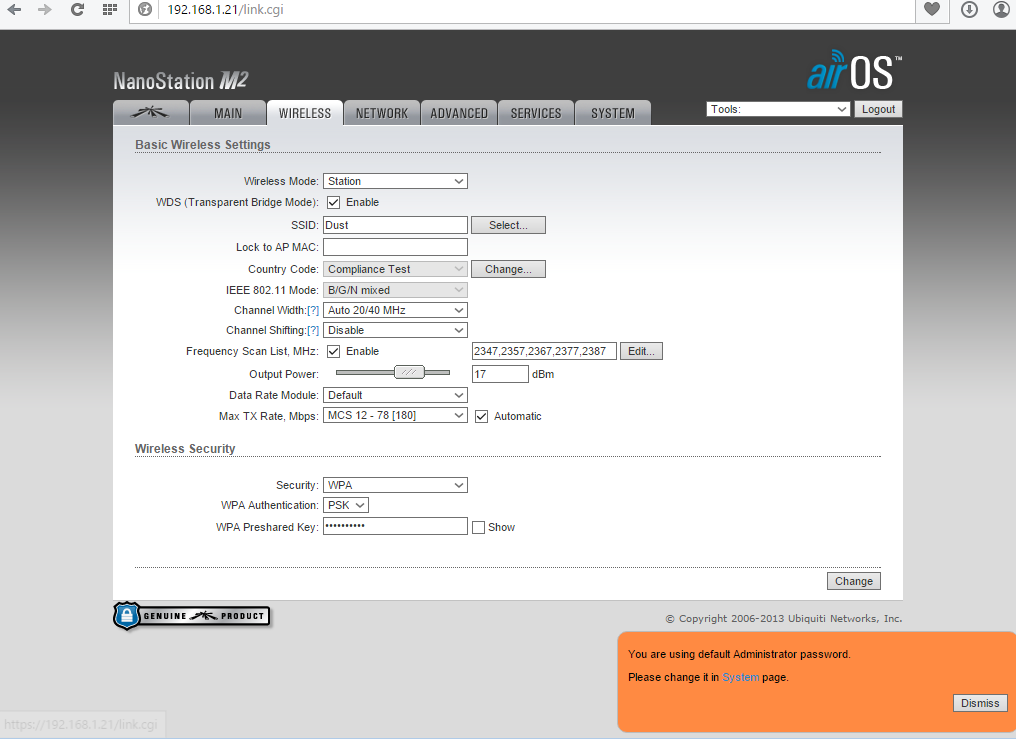1016x739 pixels.
Task: Click the Output Power slider handle
Action: click(410, 372)
